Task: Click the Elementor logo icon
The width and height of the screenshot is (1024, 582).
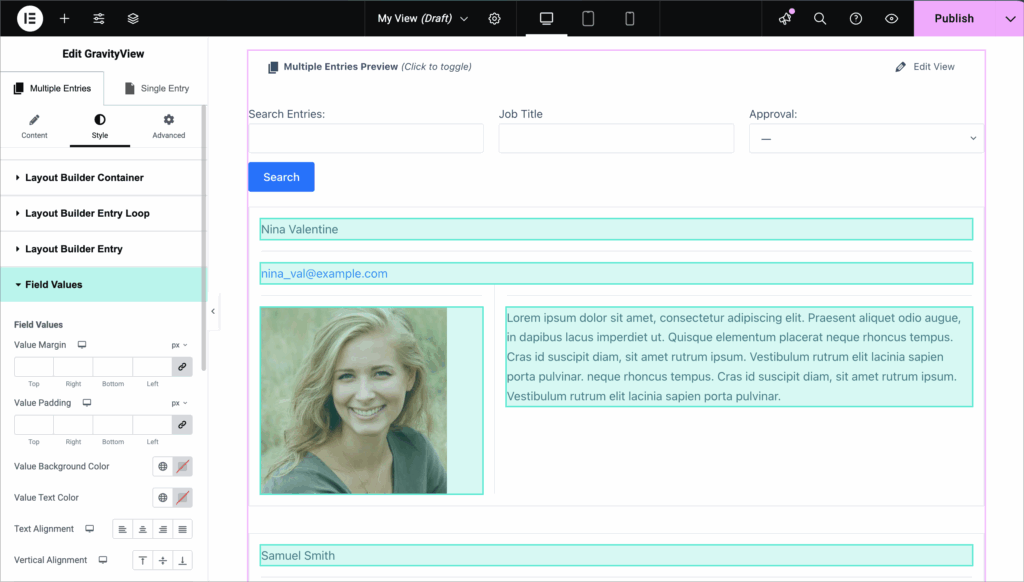Action: [x=30, y=18]
